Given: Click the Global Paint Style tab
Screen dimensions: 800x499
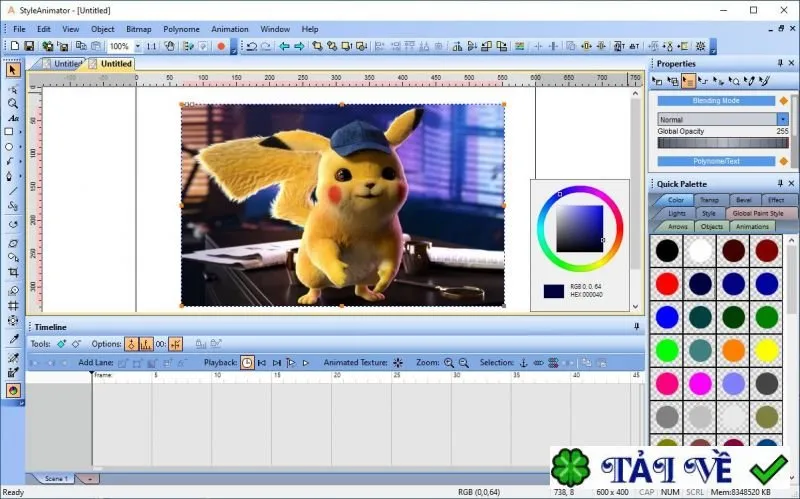Looking at the screenshot, I should tap(758, 213).
